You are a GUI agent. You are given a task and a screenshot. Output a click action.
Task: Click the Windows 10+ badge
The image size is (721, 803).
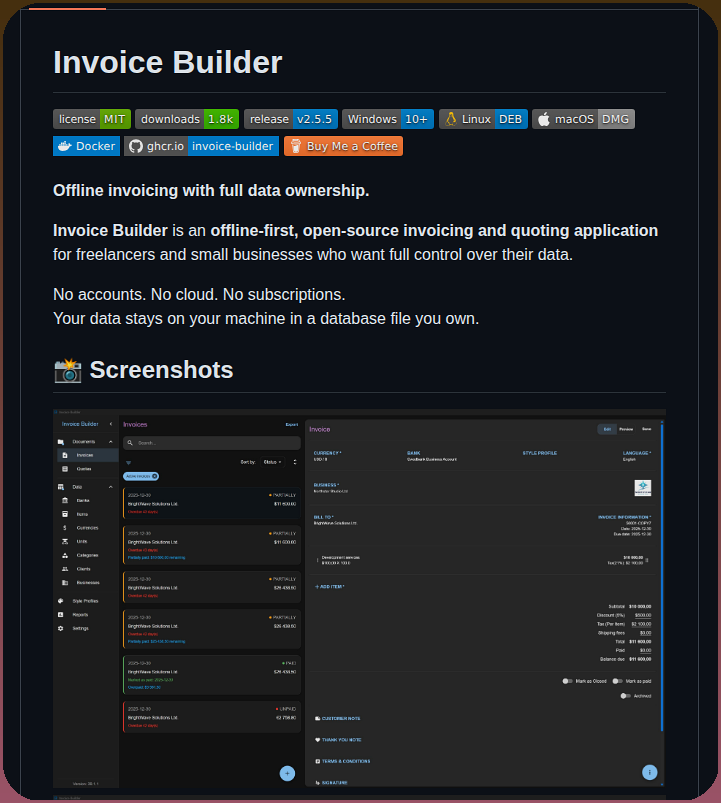pyautogui.click(x=388, y=119)
